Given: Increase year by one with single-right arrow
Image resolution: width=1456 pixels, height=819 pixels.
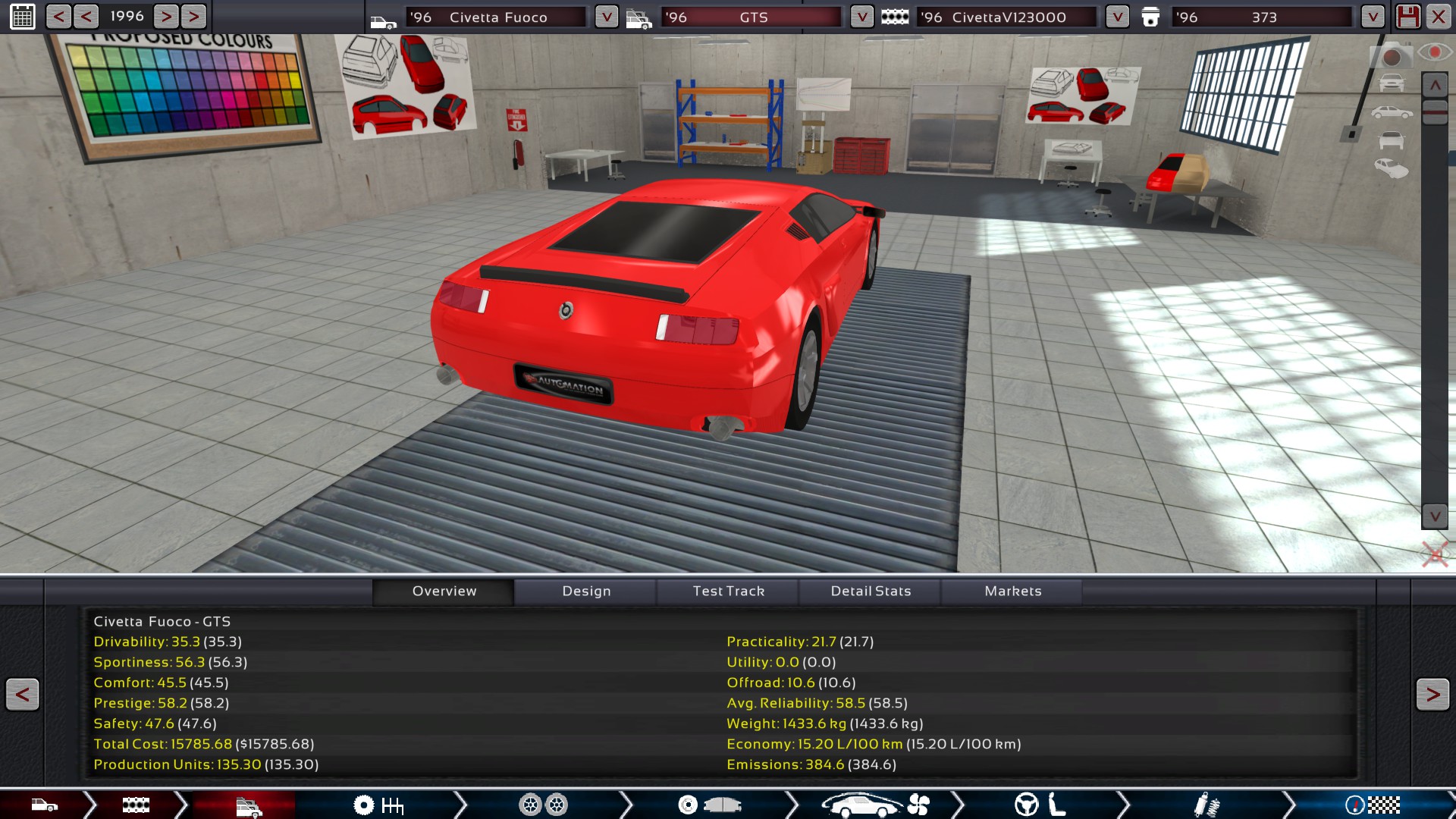Looking at the screenshot, I should 166,17.
